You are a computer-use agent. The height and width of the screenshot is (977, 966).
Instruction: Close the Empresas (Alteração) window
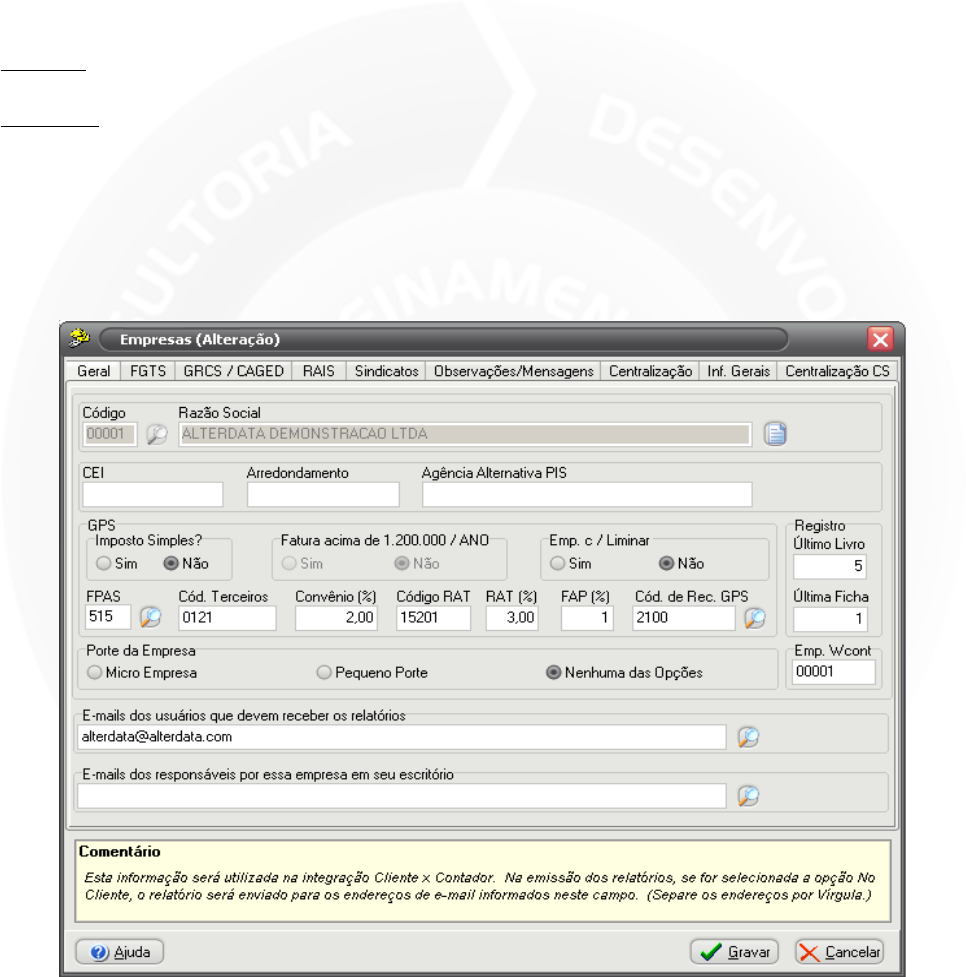pyautogui.click(x=881, y=339)
